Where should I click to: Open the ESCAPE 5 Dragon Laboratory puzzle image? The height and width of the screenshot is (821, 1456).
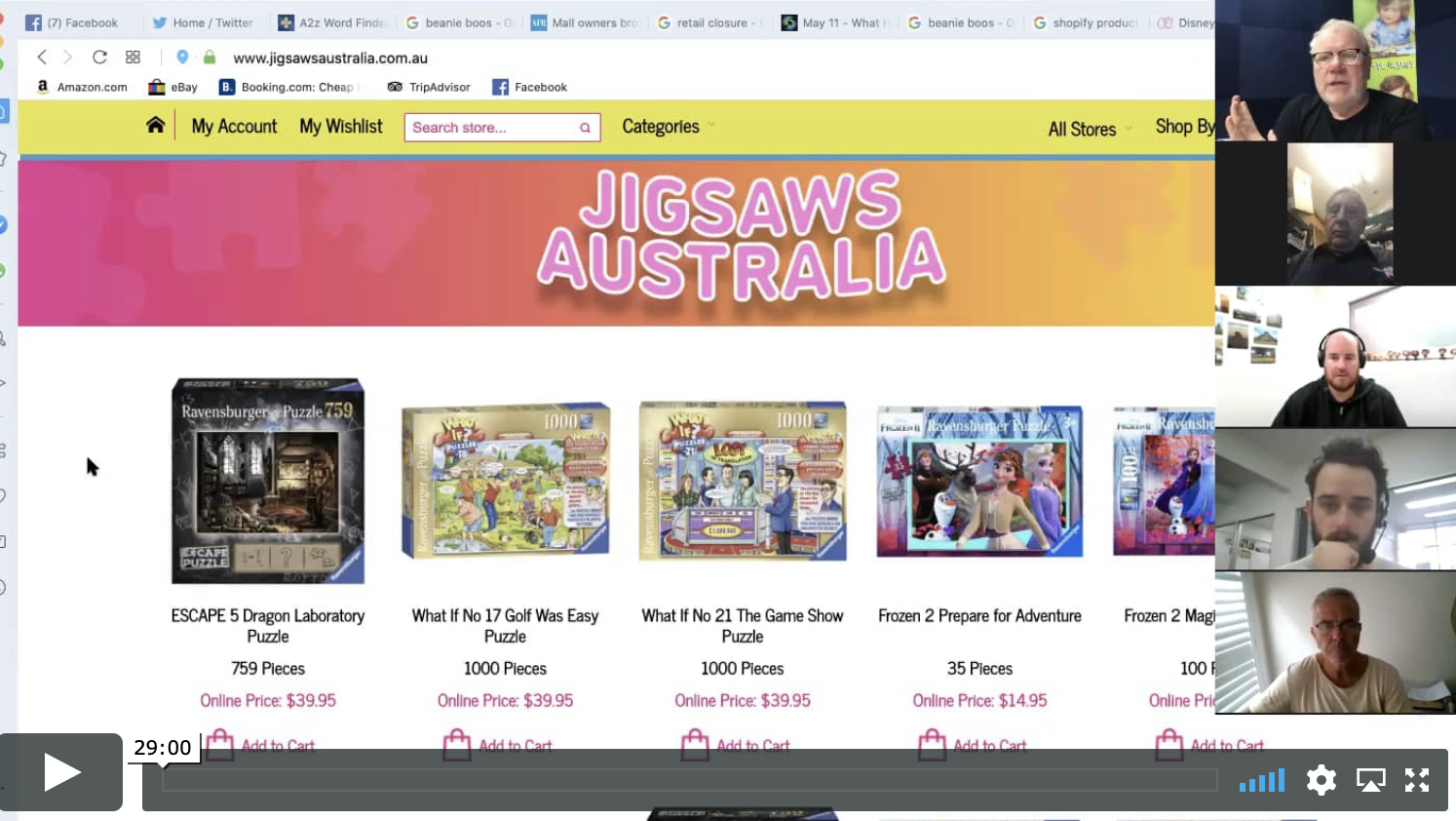pos(268,481)
